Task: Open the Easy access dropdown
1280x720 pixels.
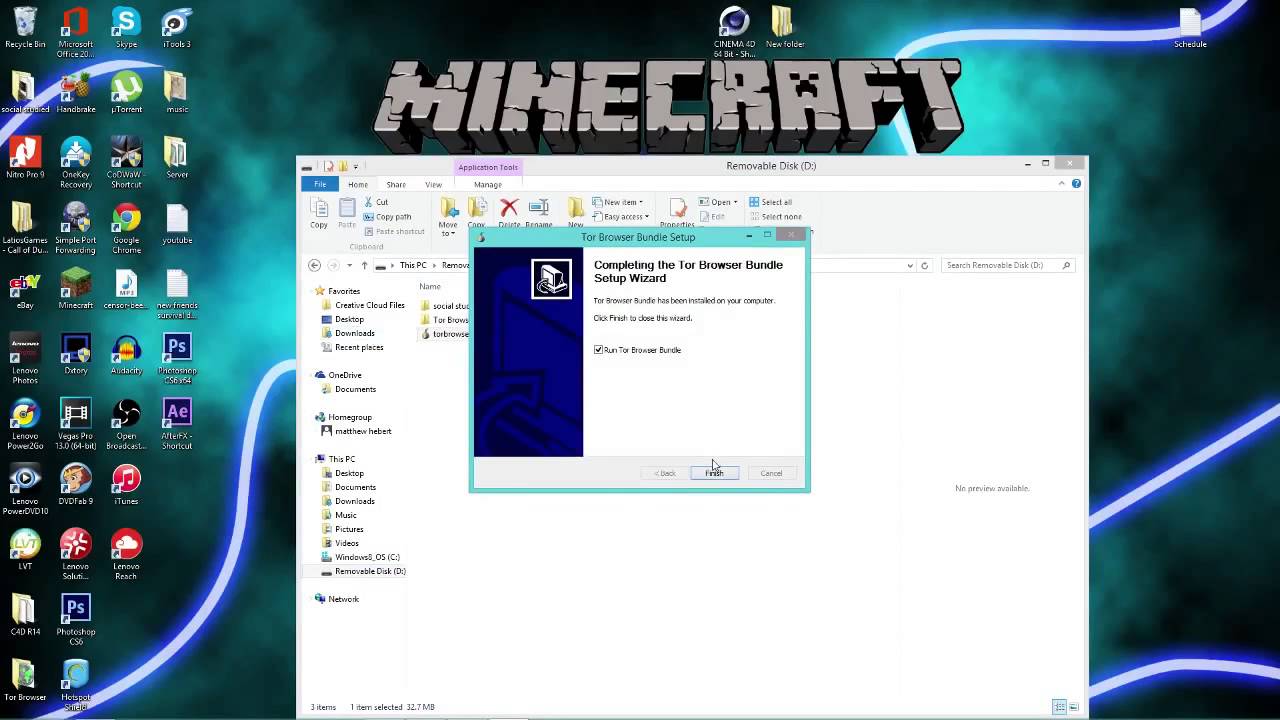Action: point(620,216)
